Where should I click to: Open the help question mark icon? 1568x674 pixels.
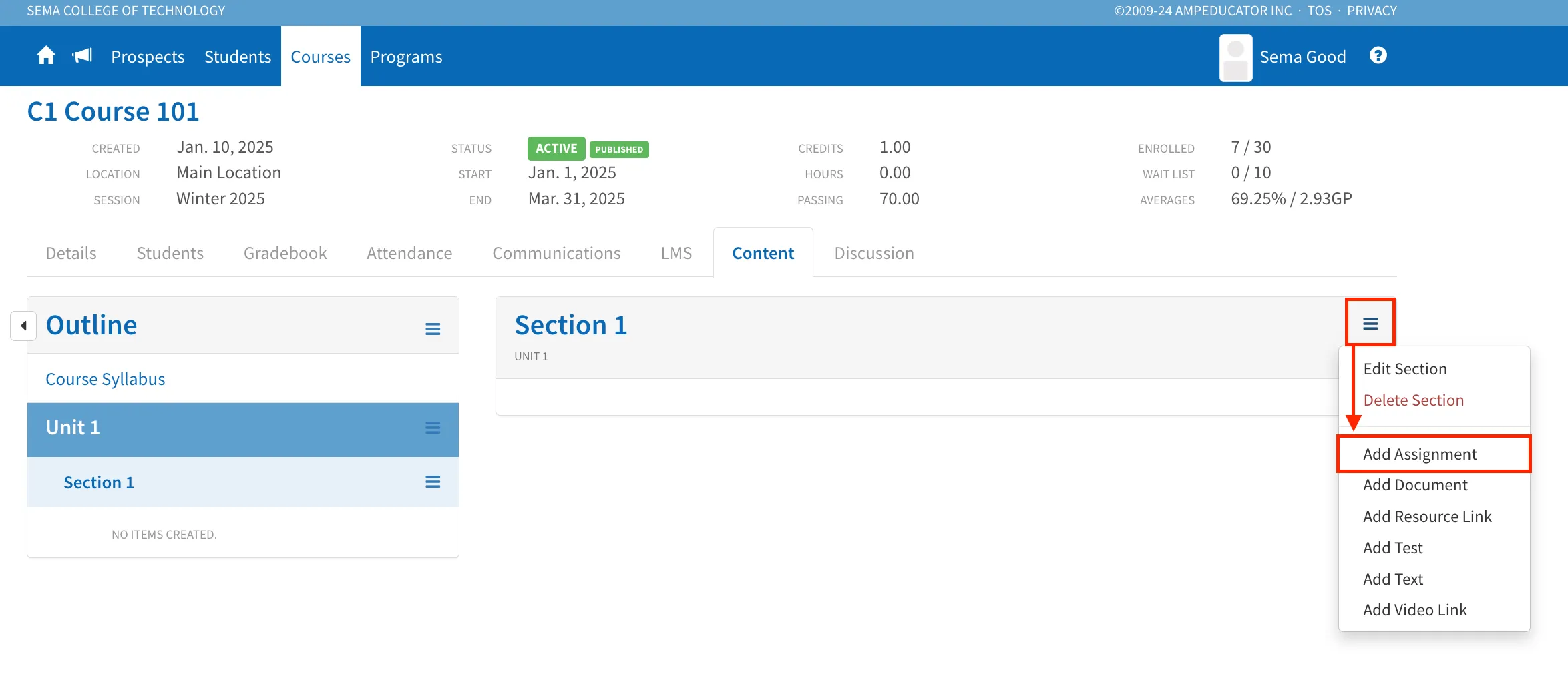tap(1378, 55)
